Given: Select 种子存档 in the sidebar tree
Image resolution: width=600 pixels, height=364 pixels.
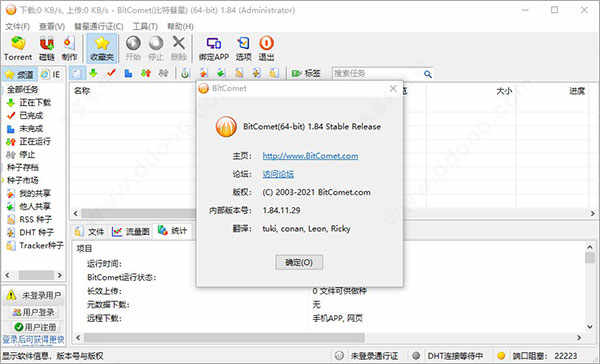Looking at the screenshot, I should (23, 167).
